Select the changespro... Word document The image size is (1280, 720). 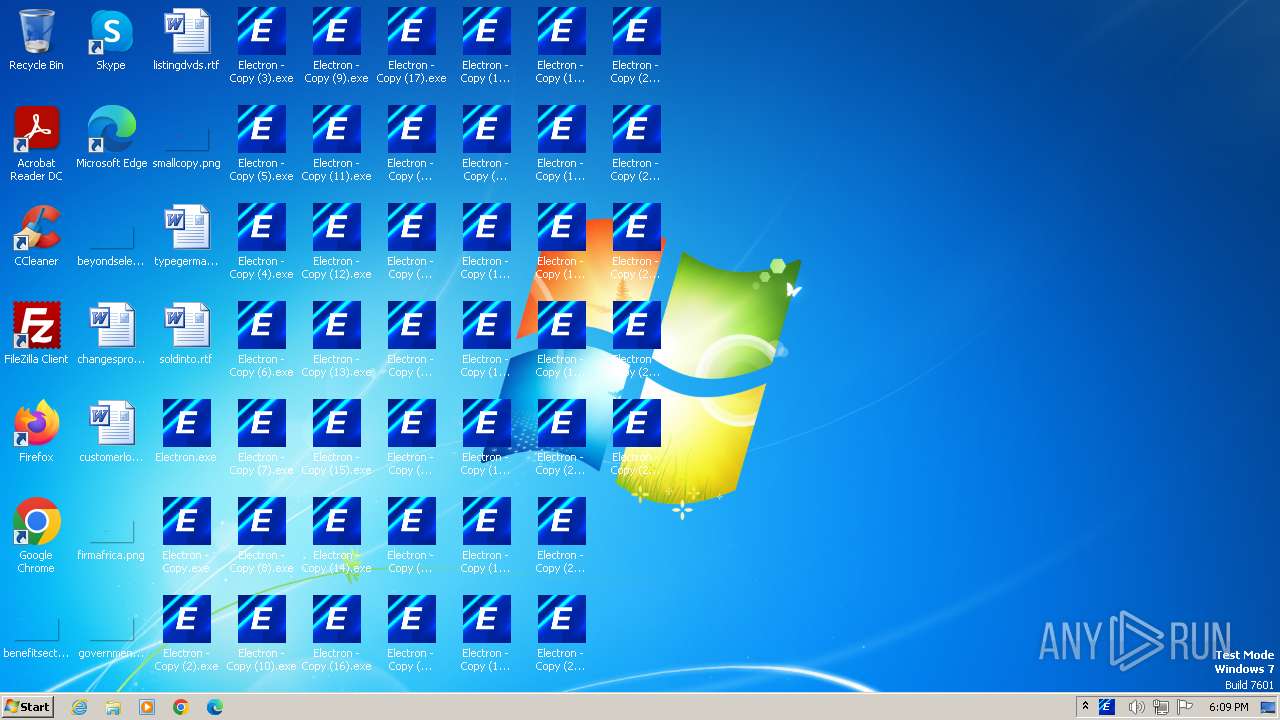[x=111, y=334]
